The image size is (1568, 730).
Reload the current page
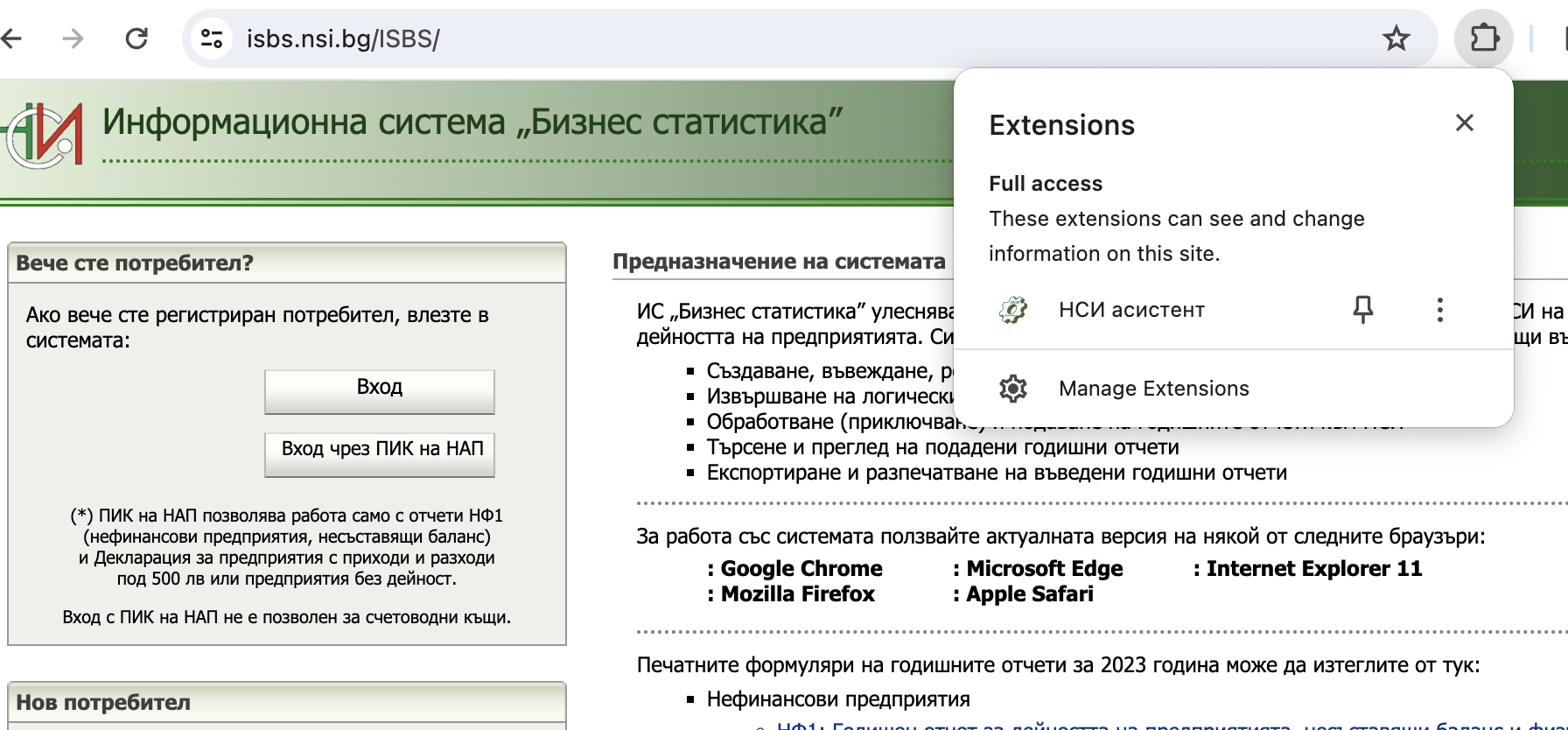tap(136, 39)
